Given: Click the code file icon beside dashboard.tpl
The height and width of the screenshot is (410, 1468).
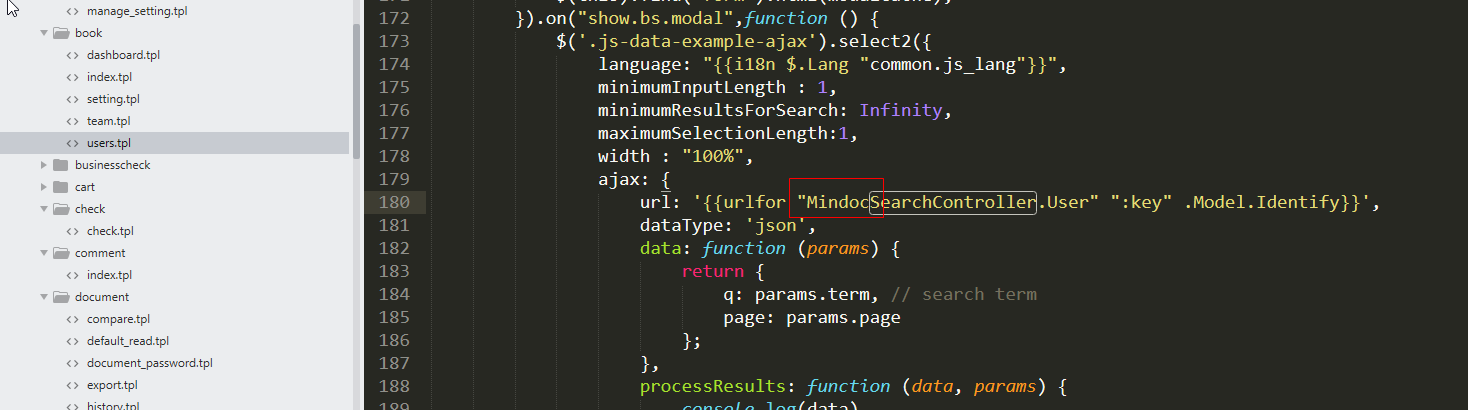Looking at the screenshot, I should point(72,55).
